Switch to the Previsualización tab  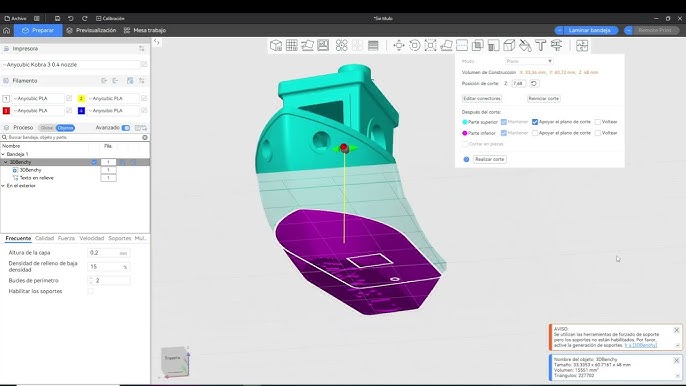[91, 30]
